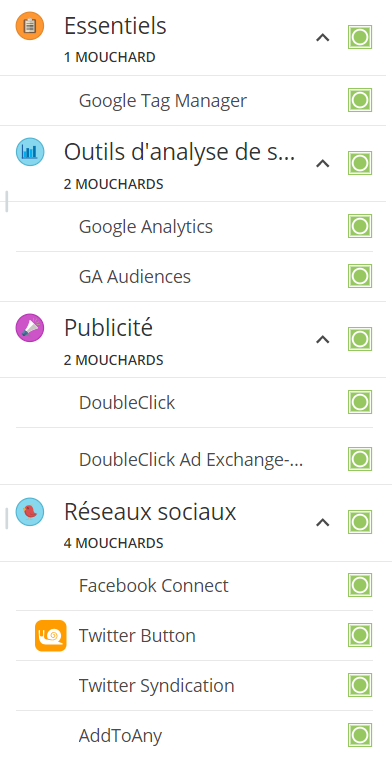
Task: Click the orange snail icon beside Twitter Button
Action: coord(50,635)
